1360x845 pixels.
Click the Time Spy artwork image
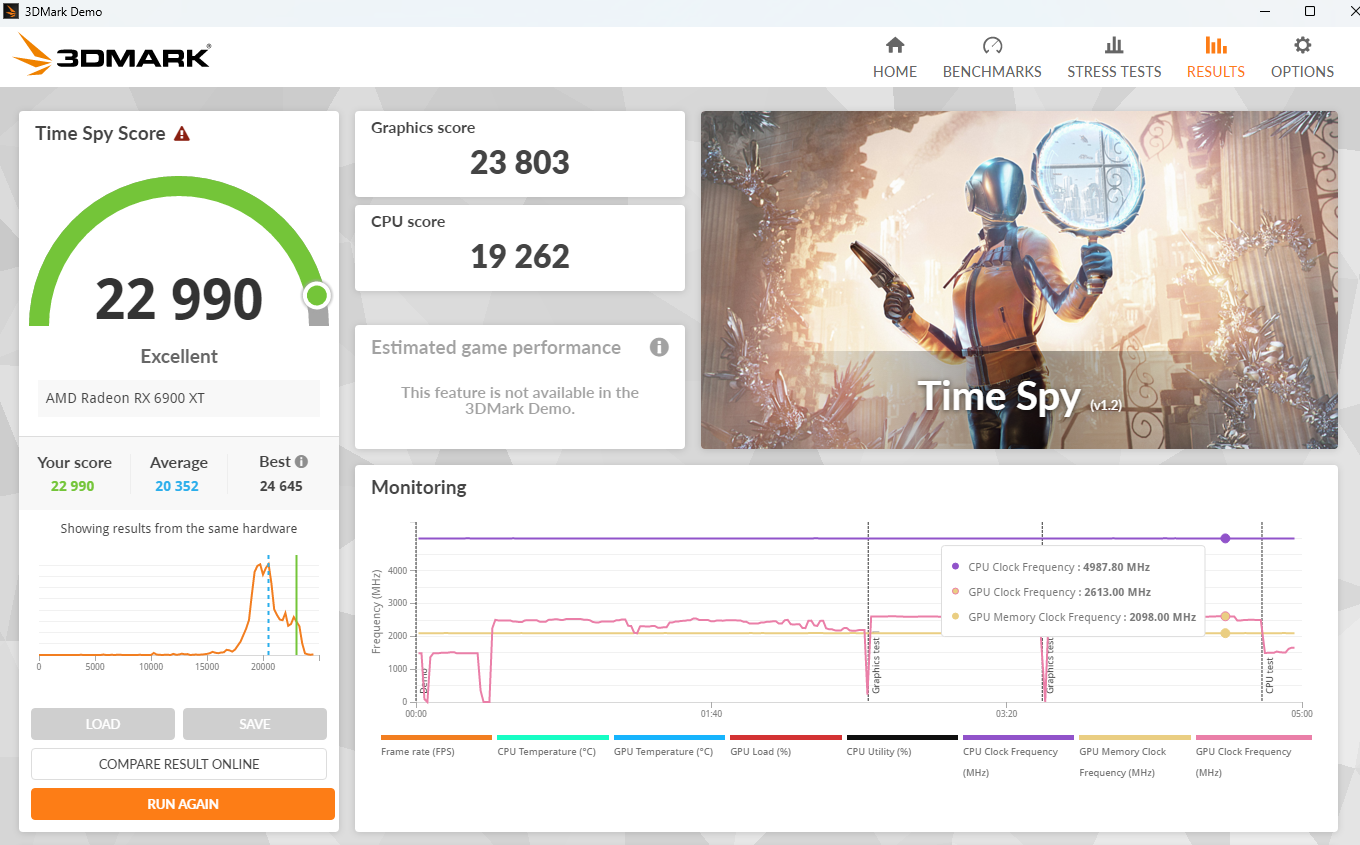1019,279
